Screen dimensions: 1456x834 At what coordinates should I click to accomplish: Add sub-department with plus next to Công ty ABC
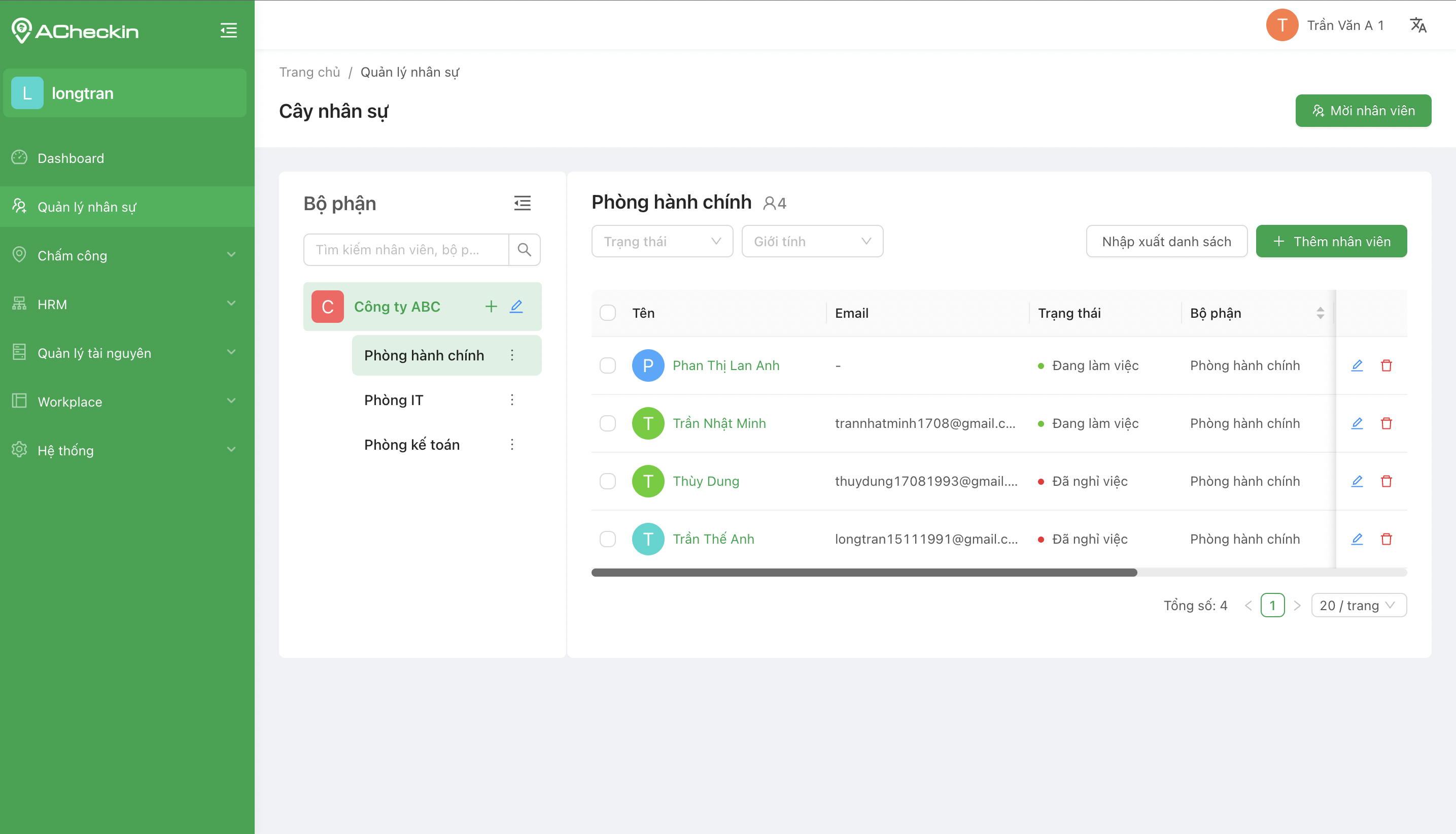pyautogui.click(x=491, y=307)
